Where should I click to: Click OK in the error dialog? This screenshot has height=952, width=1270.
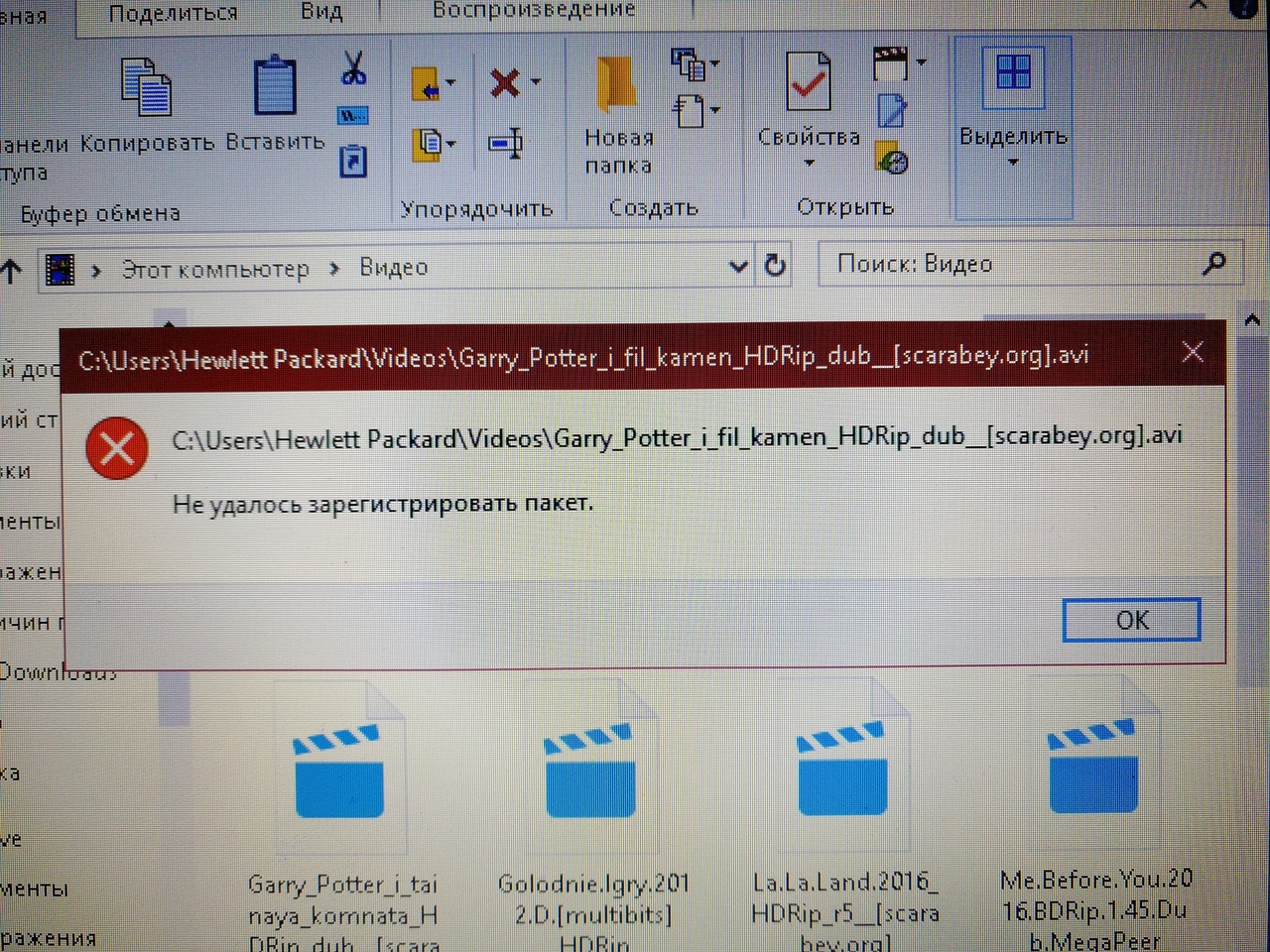(x=1132, y=621)
